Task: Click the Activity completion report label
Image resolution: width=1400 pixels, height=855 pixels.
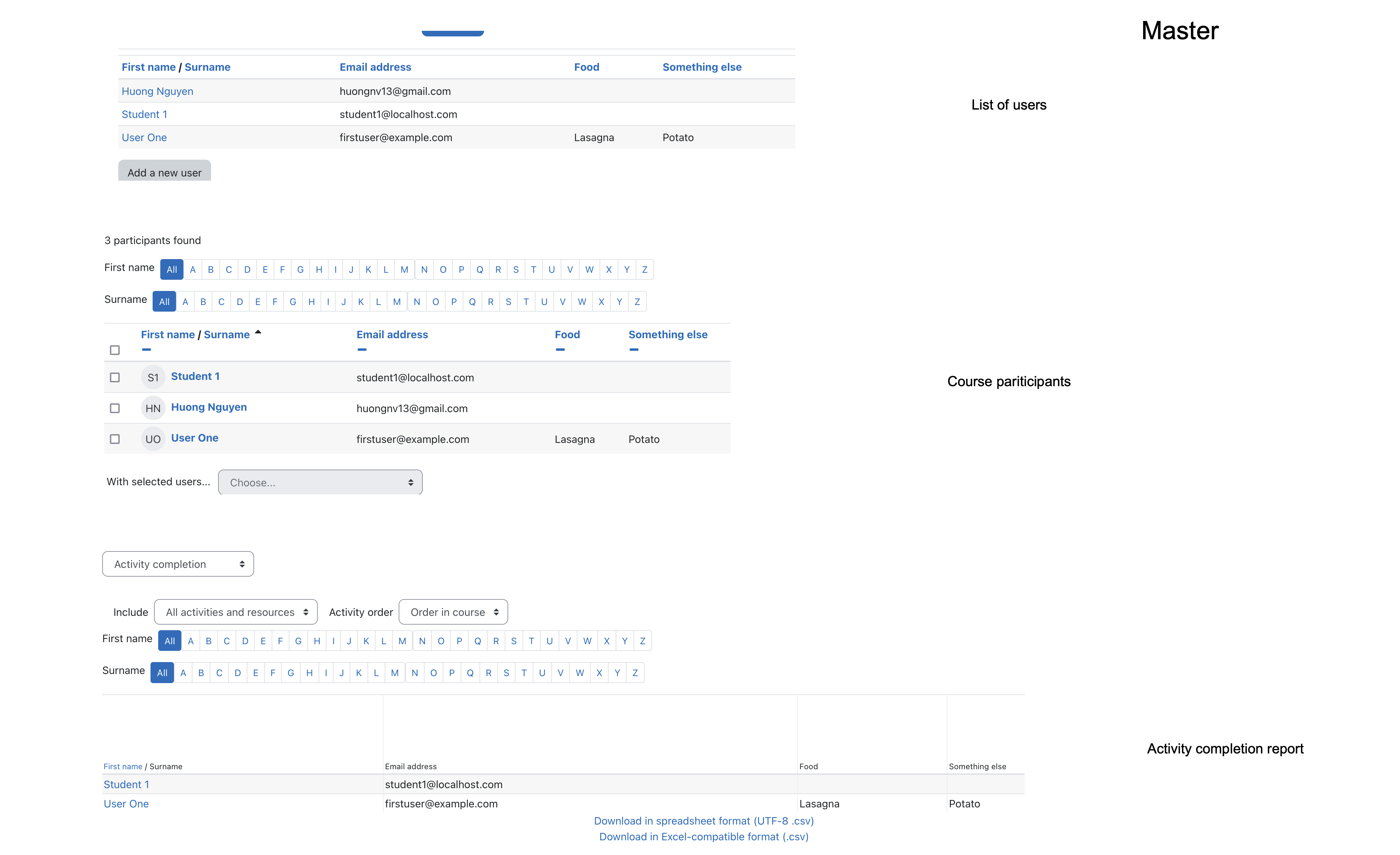Action: coord(1226,749)
